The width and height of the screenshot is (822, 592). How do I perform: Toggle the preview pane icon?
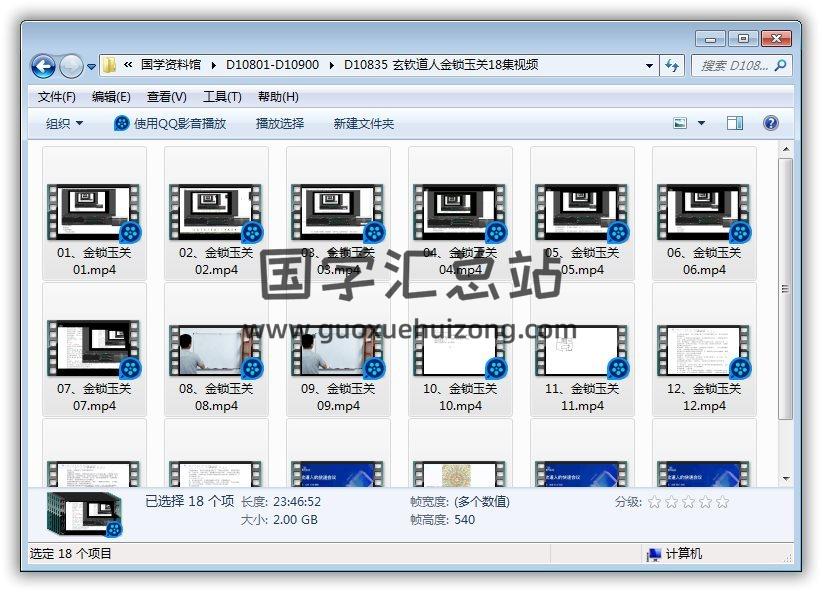(x=735, y=123)
